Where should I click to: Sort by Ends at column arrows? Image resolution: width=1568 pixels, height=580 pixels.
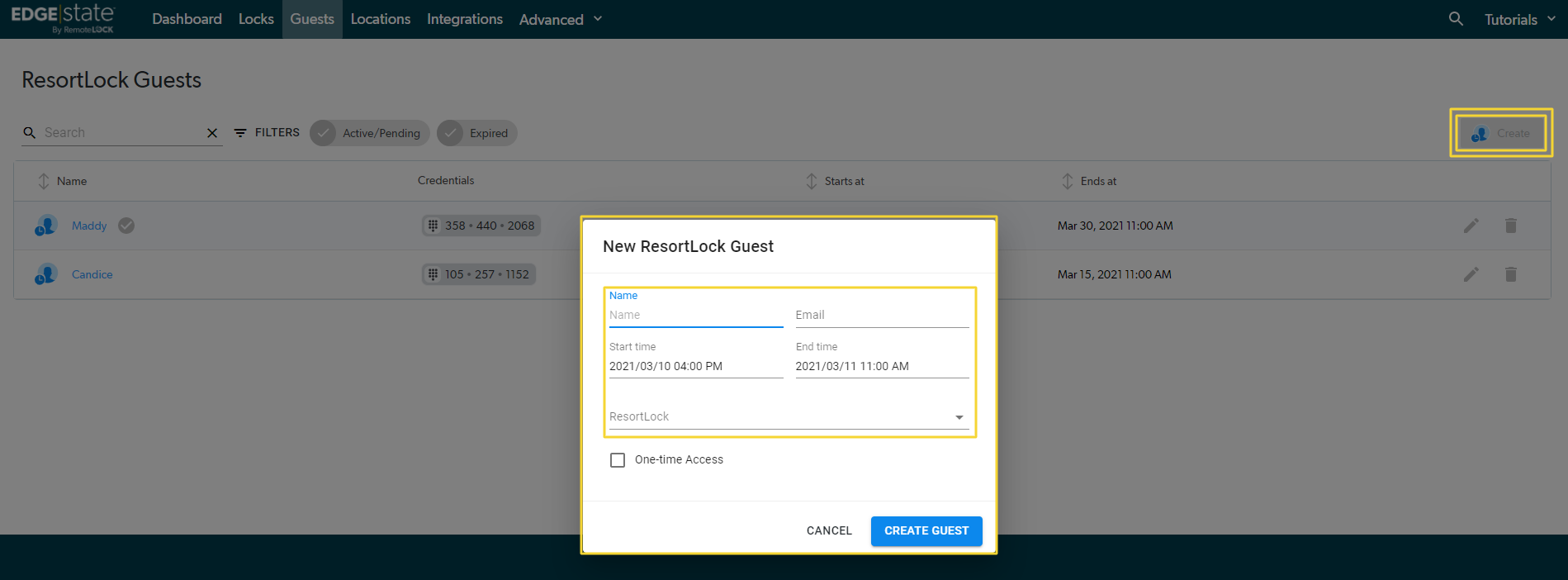click(1068, 181)
